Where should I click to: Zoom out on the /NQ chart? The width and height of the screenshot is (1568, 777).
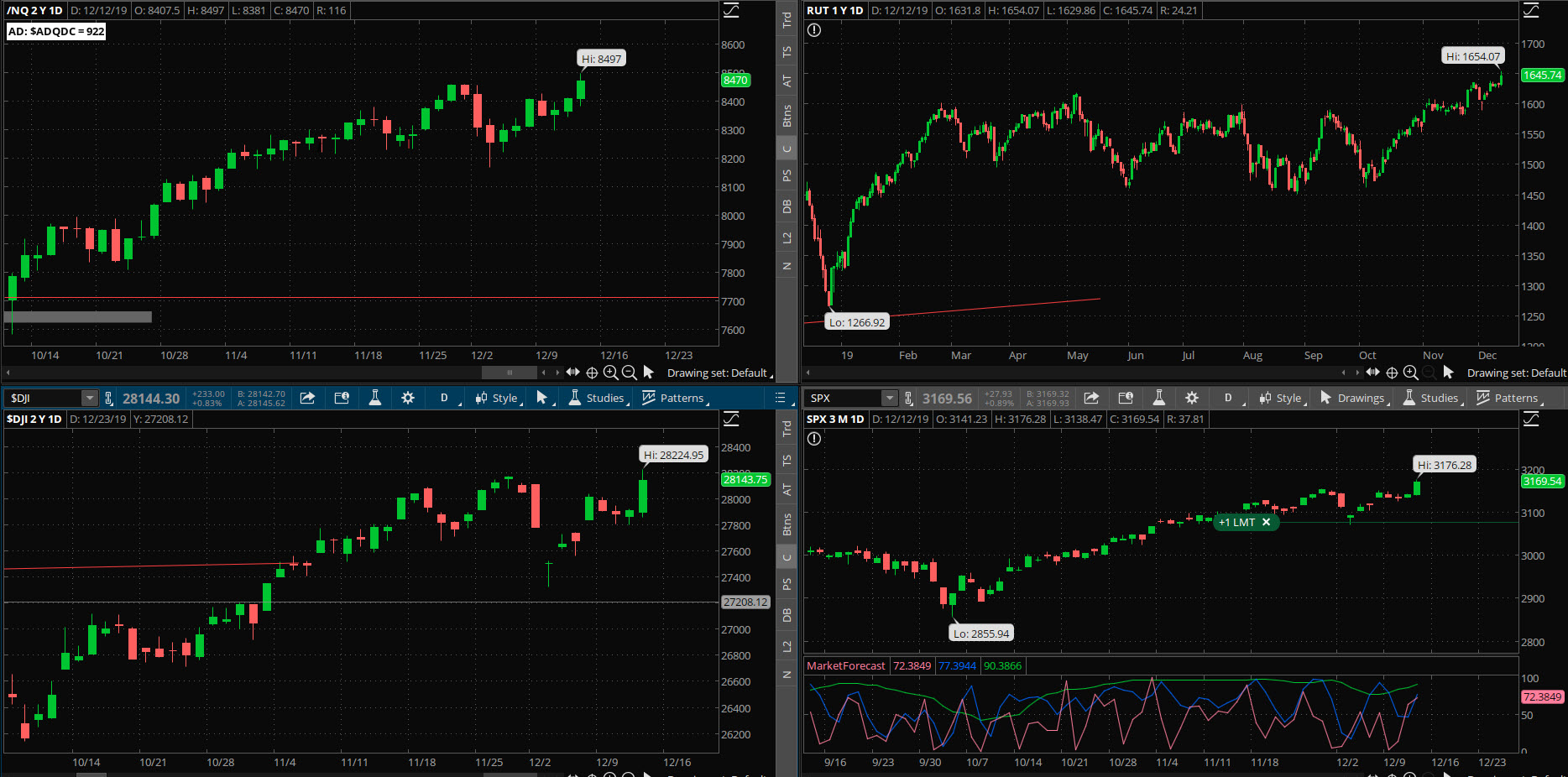point(629,373)
